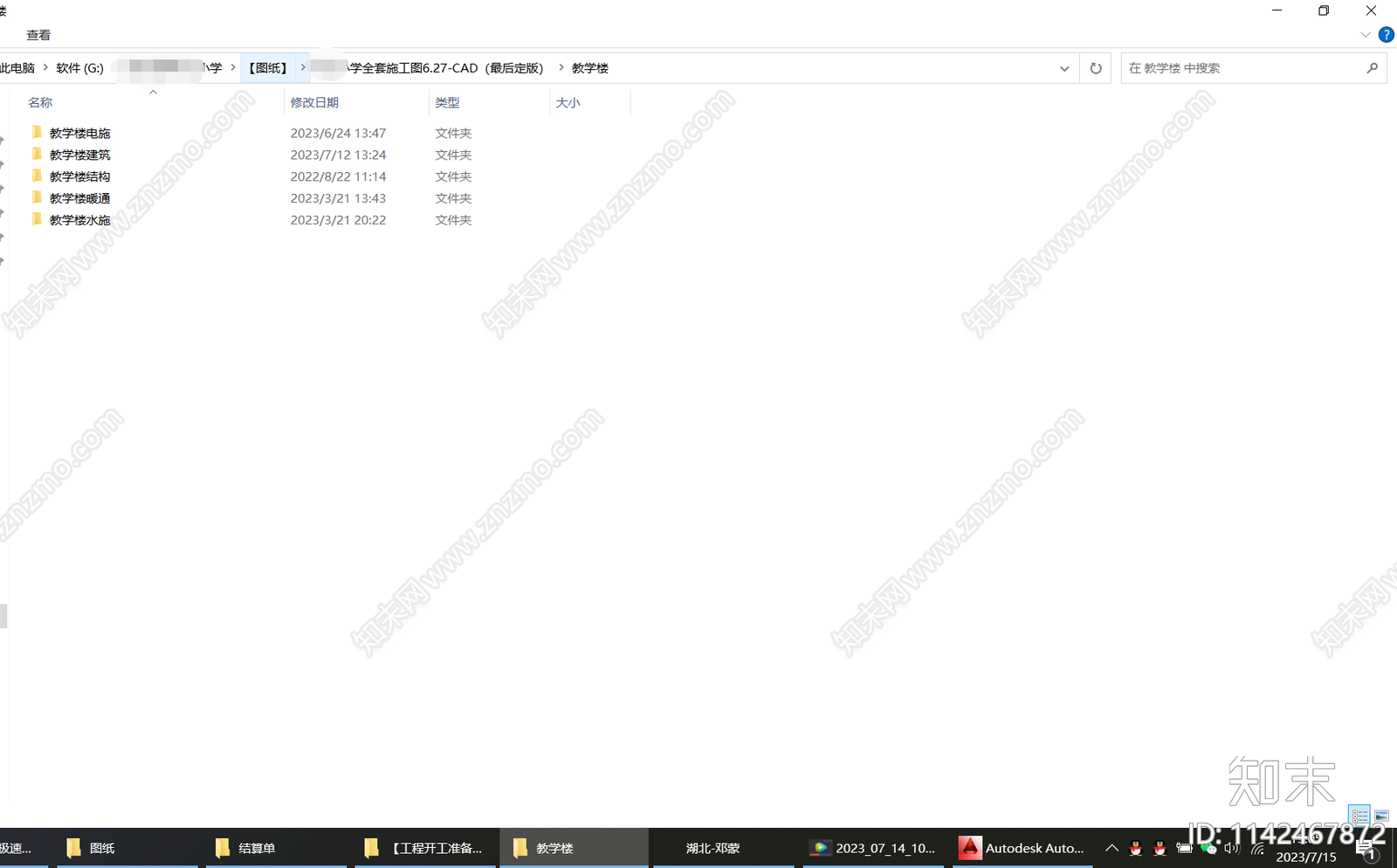Select the 教学楼暖通 name text
The width and height of the screenshot is (1397, 868).
pyautogui.click(x=79, y=199)
